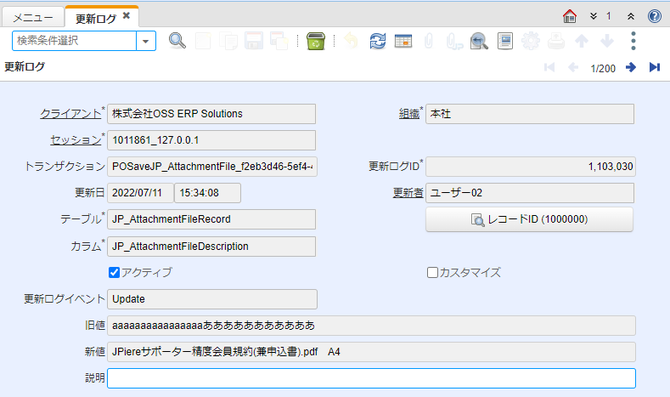Select the 更新ログ tab
This screenshot has height=397, width=670.
tap(96, 18)
